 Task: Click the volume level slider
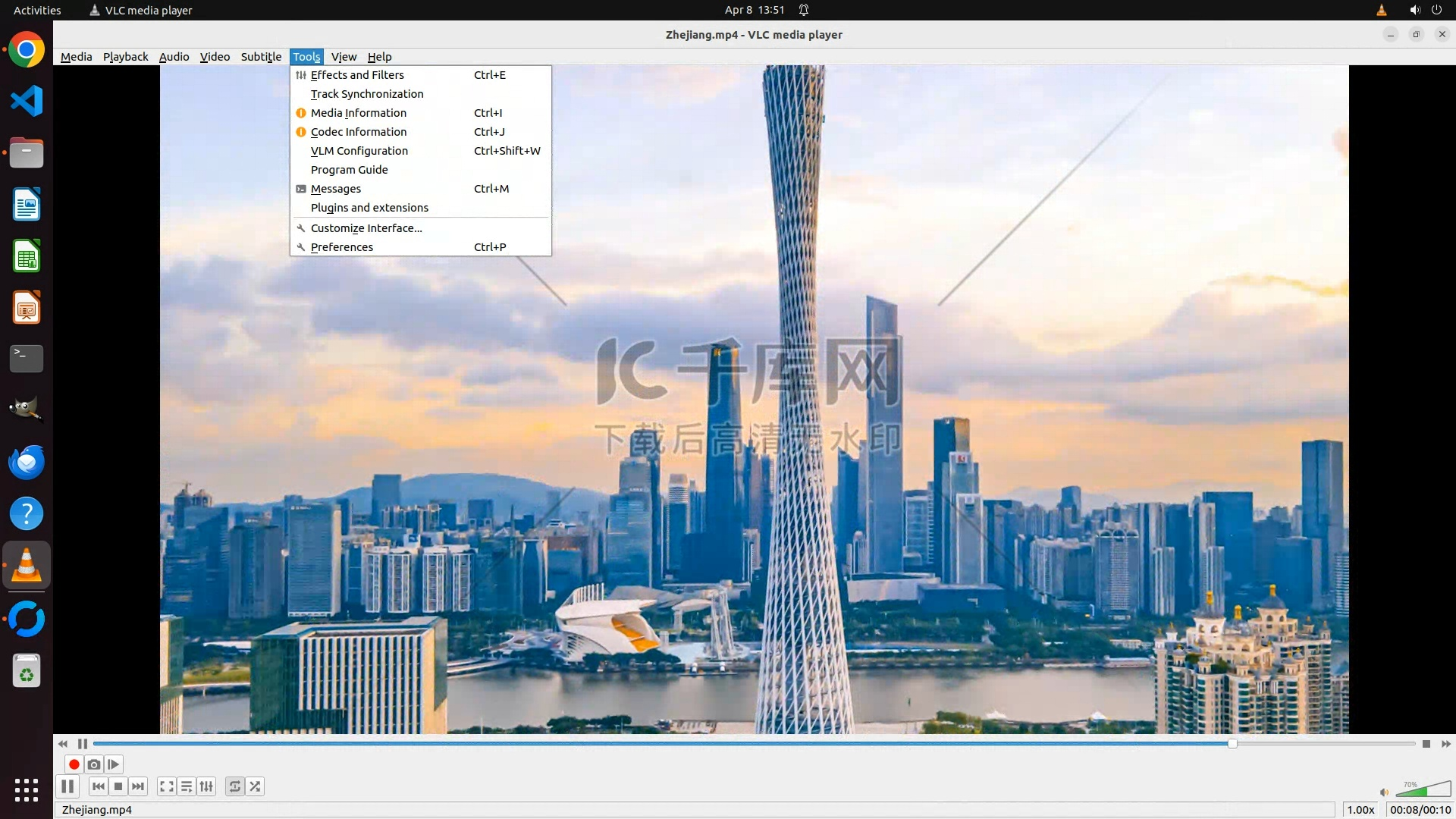pyautogui.click(x=1422, y=790)
